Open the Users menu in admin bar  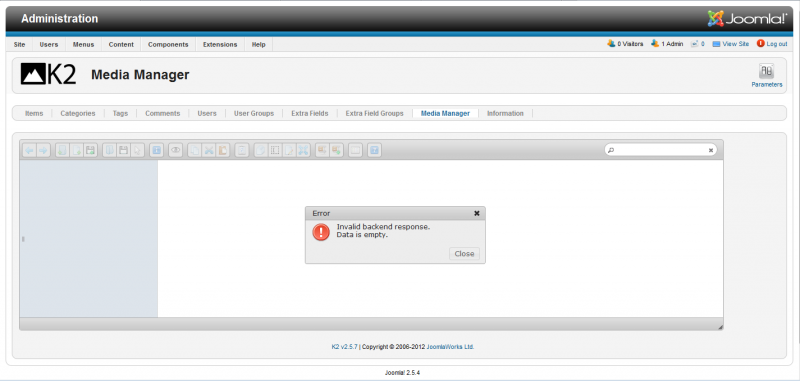tap(49, 44)
